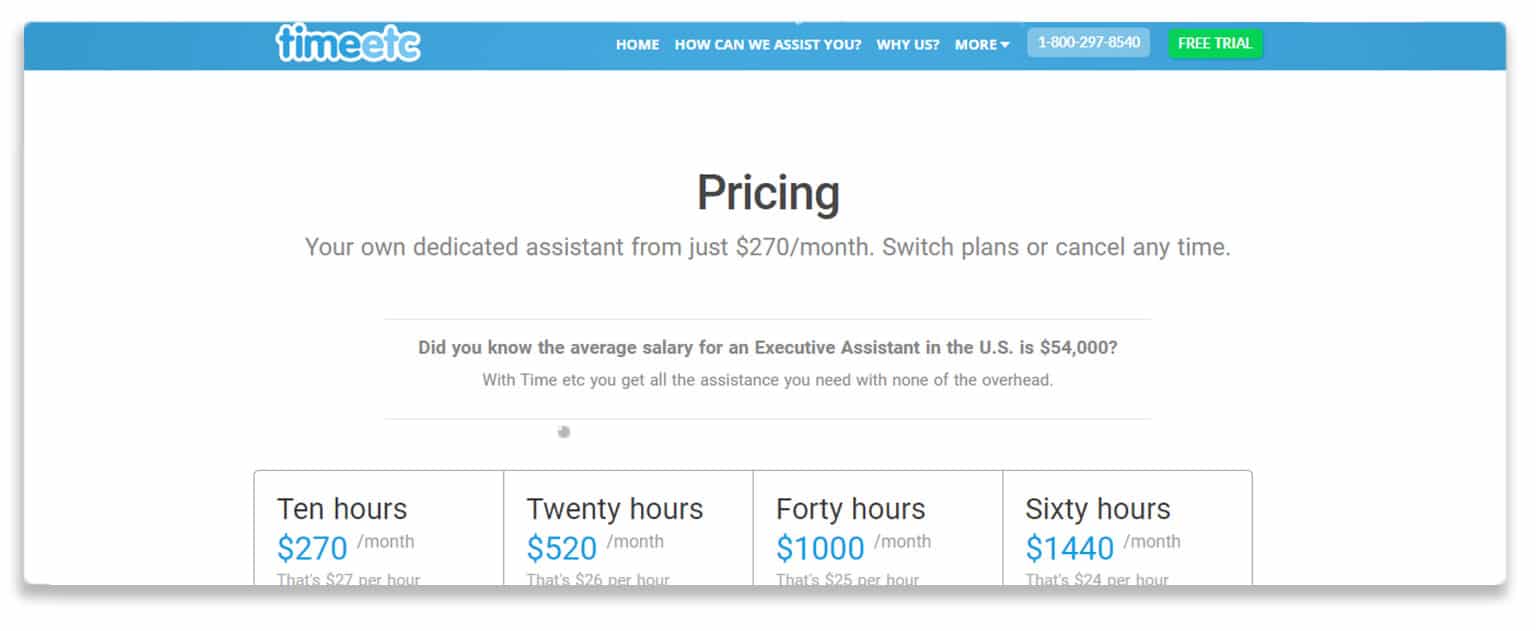Select the Ten hours plan card
The height and width of the screenshot is (631, 1536).
point(379,528)
